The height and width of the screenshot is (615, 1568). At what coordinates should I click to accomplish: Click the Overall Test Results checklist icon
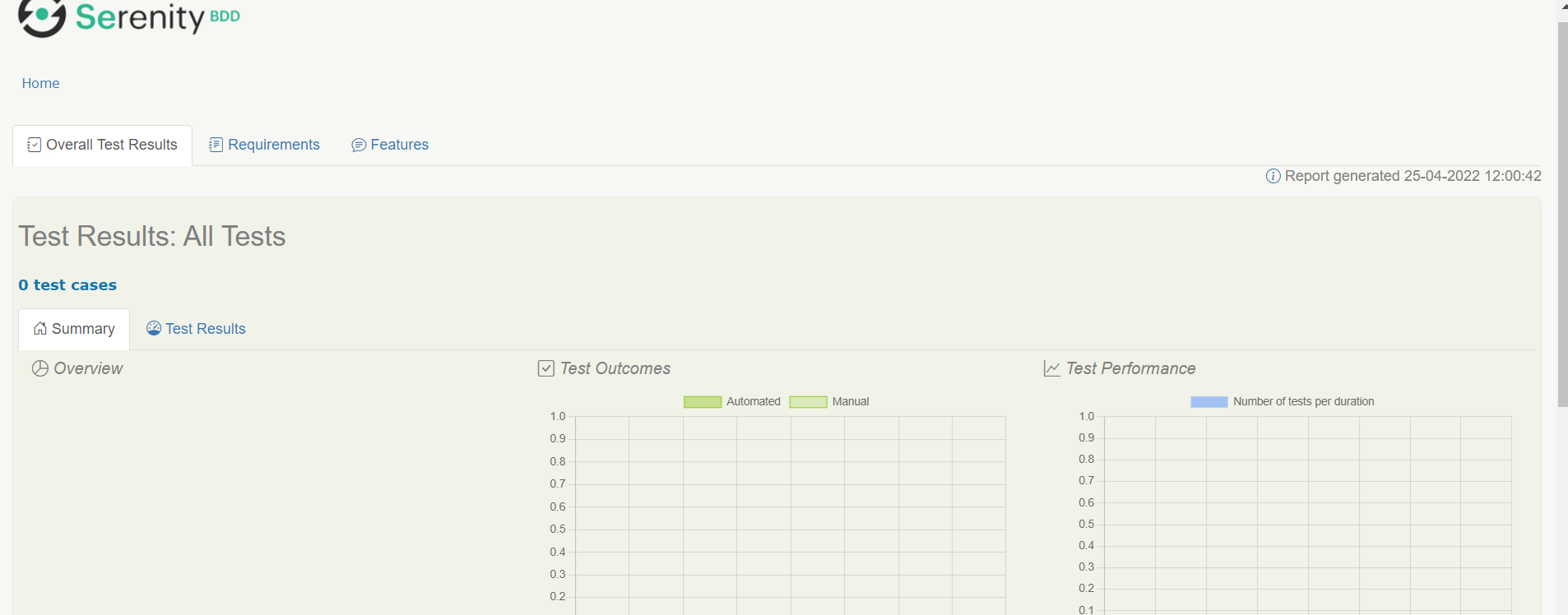tap(34, 145)
